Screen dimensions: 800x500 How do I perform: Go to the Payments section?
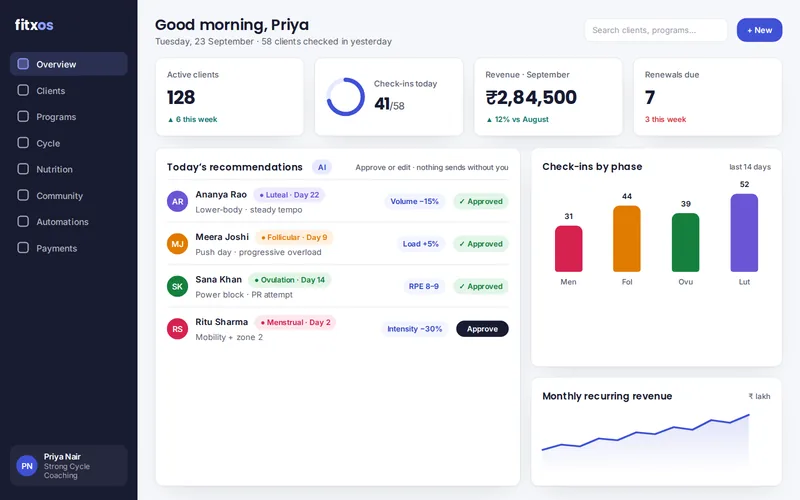point(68,248)
